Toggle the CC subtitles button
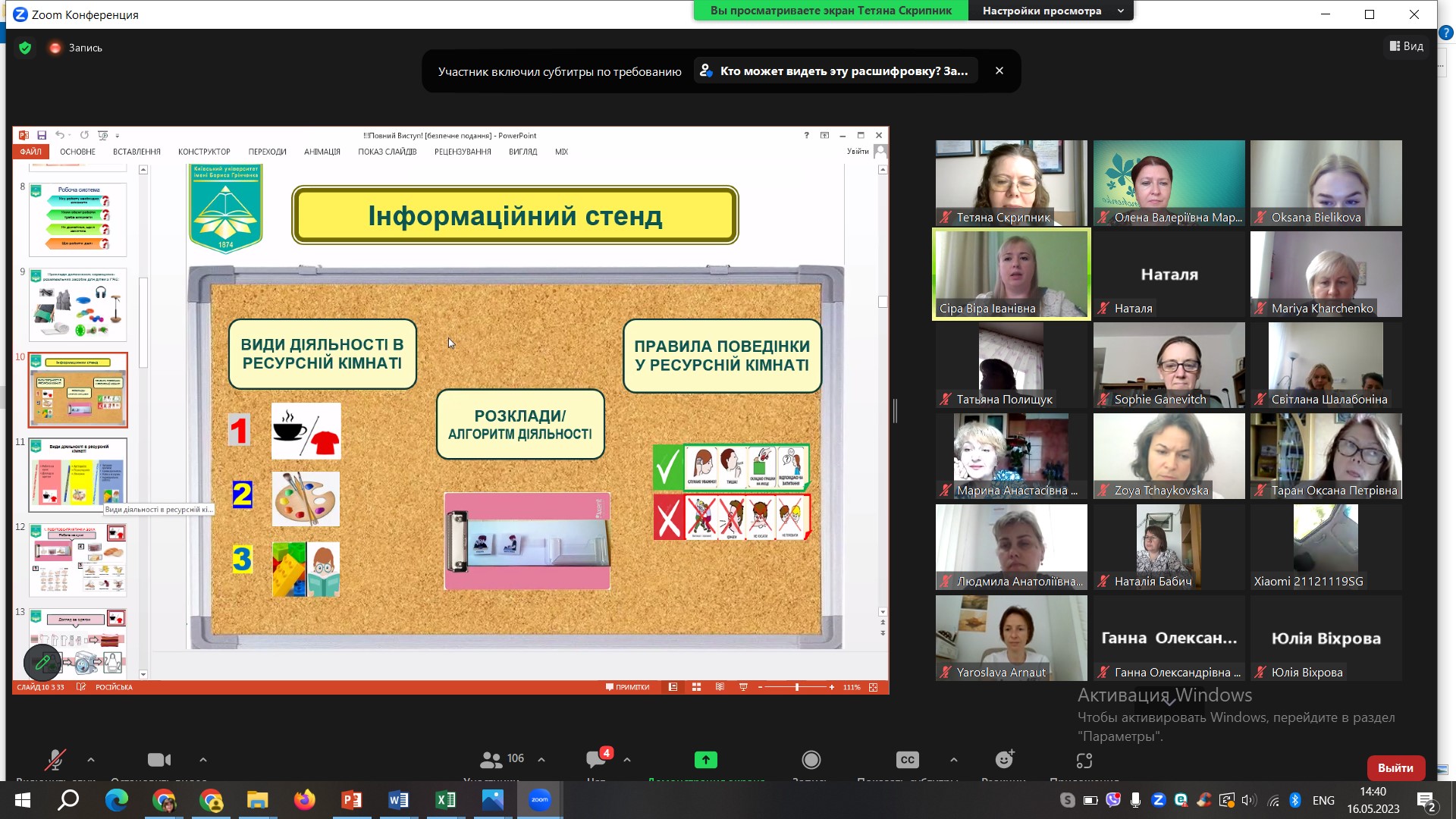The width and height of the screenshot is (1456, 819). click(907, 760)
